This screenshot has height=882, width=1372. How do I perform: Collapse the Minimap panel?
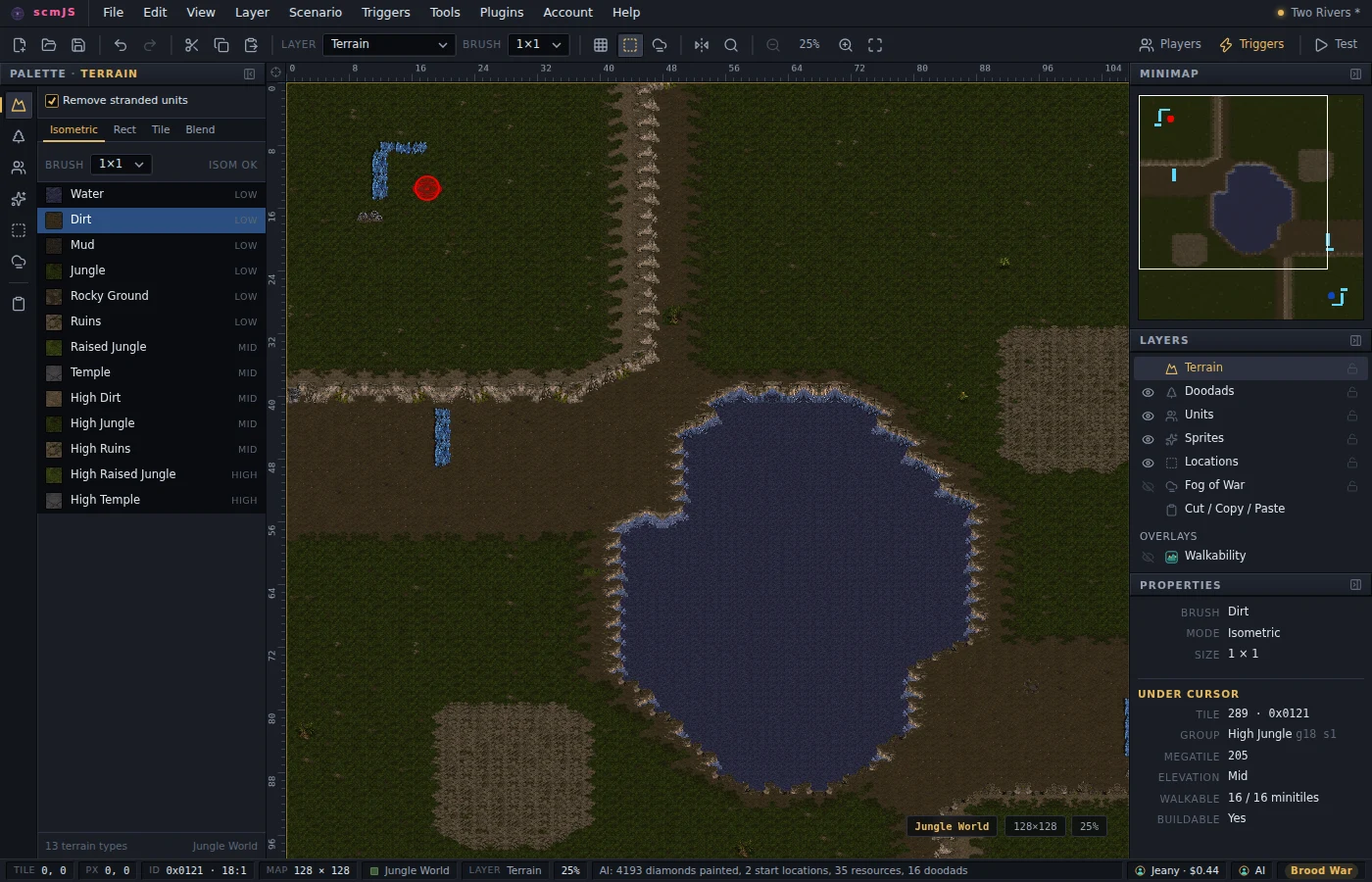coord(1355,73)
